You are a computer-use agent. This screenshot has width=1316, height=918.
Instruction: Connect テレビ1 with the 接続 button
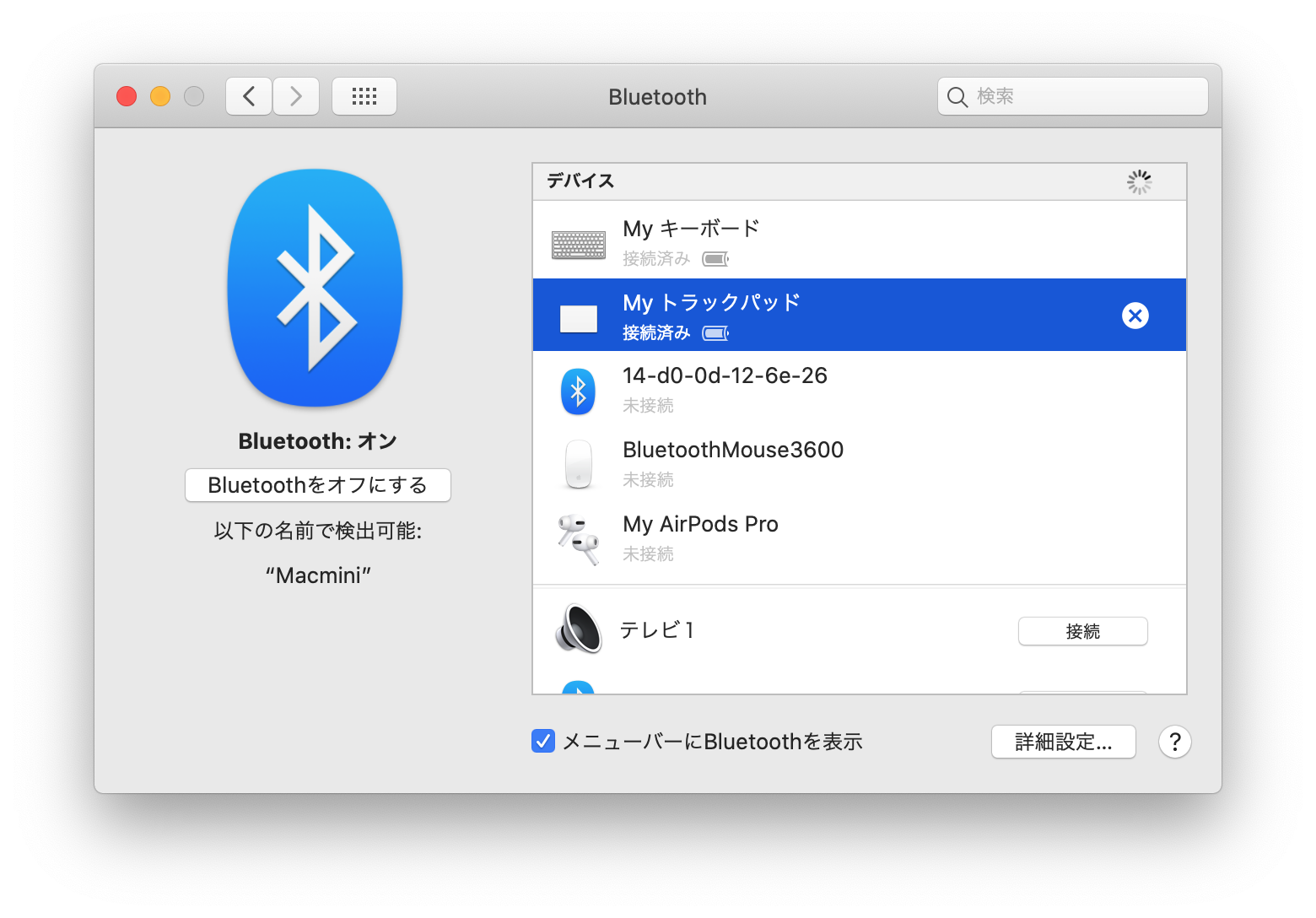tap(1083, 631)
